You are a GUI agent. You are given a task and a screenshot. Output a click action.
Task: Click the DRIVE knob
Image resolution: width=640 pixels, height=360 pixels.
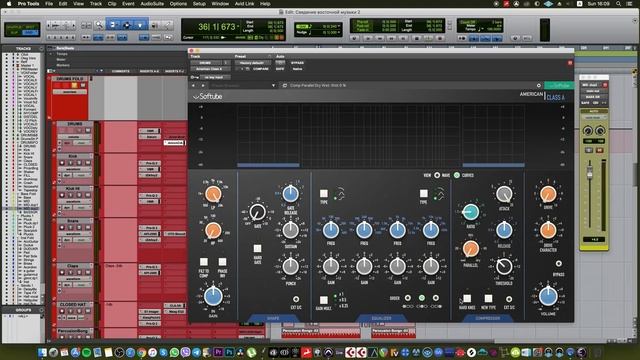[548, 194]
